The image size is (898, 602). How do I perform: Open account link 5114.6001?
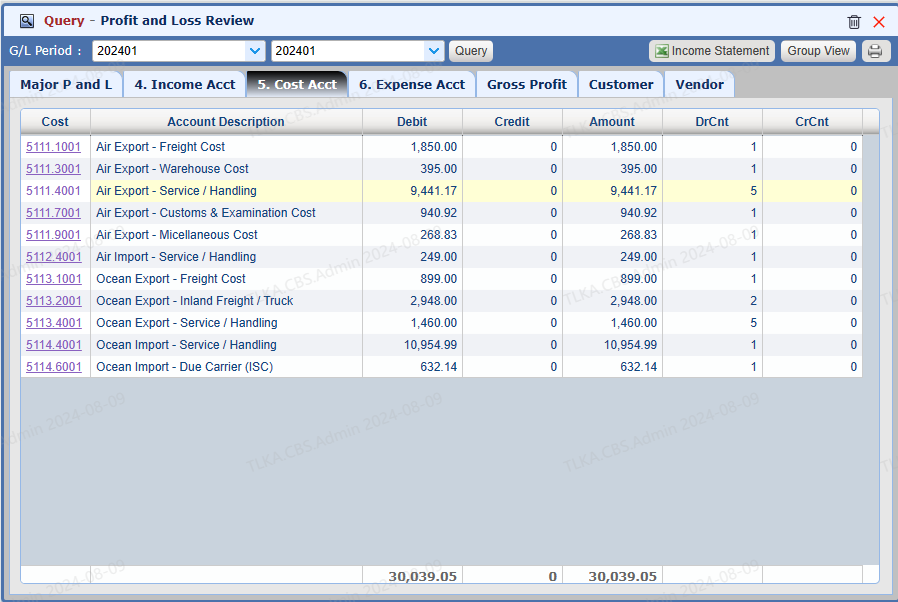click(54, 367)
